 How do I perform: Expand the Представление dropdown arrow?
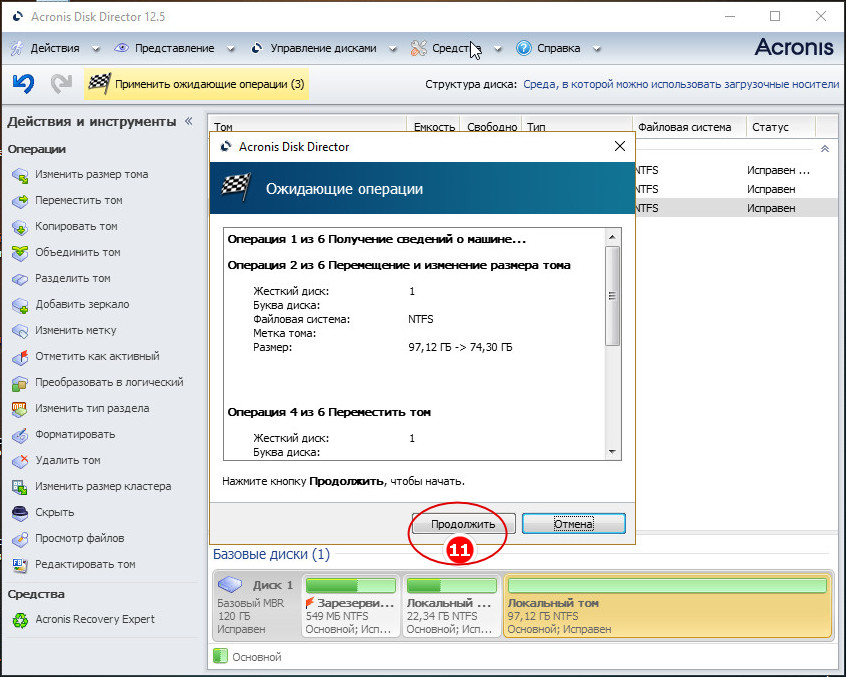point(231,49)
